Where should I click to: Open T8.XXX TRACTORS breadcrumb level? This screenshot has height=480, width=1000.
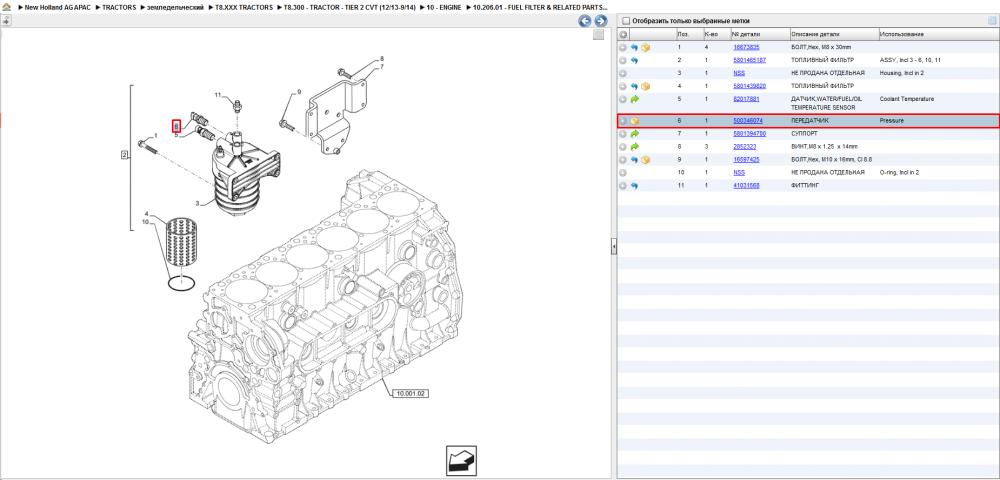[246, 7]
